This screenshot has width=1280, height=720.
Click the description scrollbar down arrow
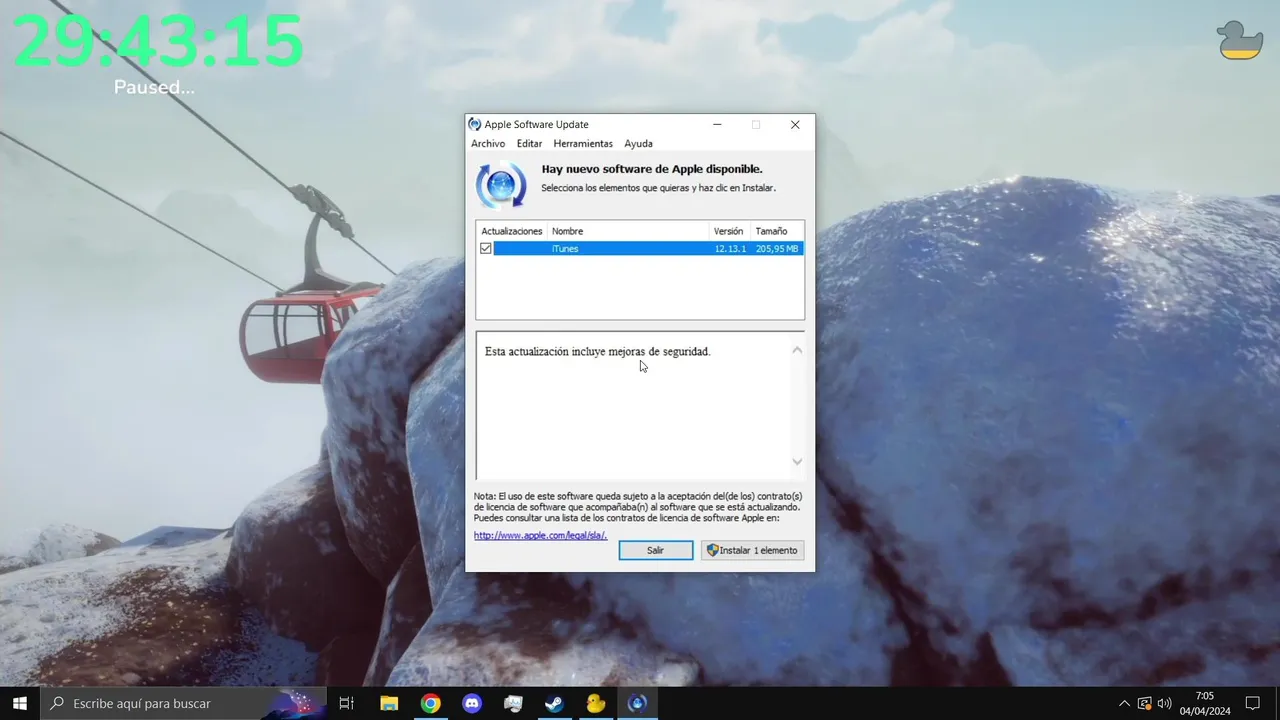[x=797, y=461]
